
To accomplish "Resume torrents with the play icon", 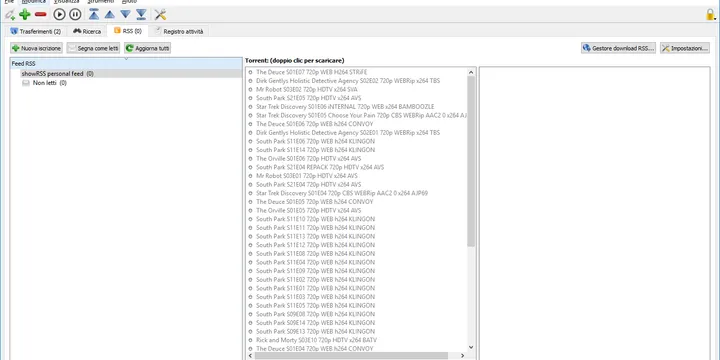I will coord(59,14).
